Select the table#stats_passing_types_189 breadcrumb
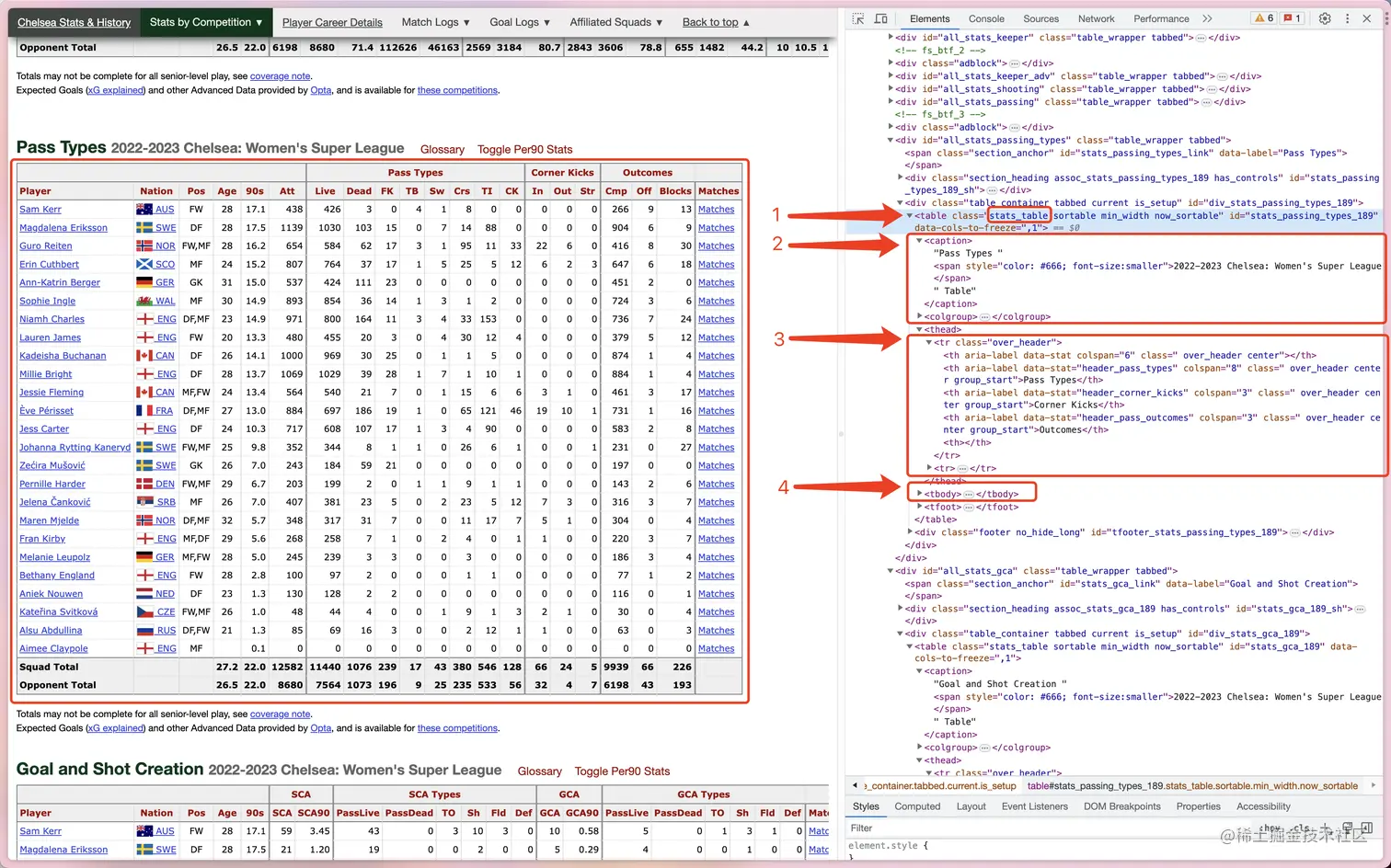The image size is (1391, 868). [x=1192, y=786]
